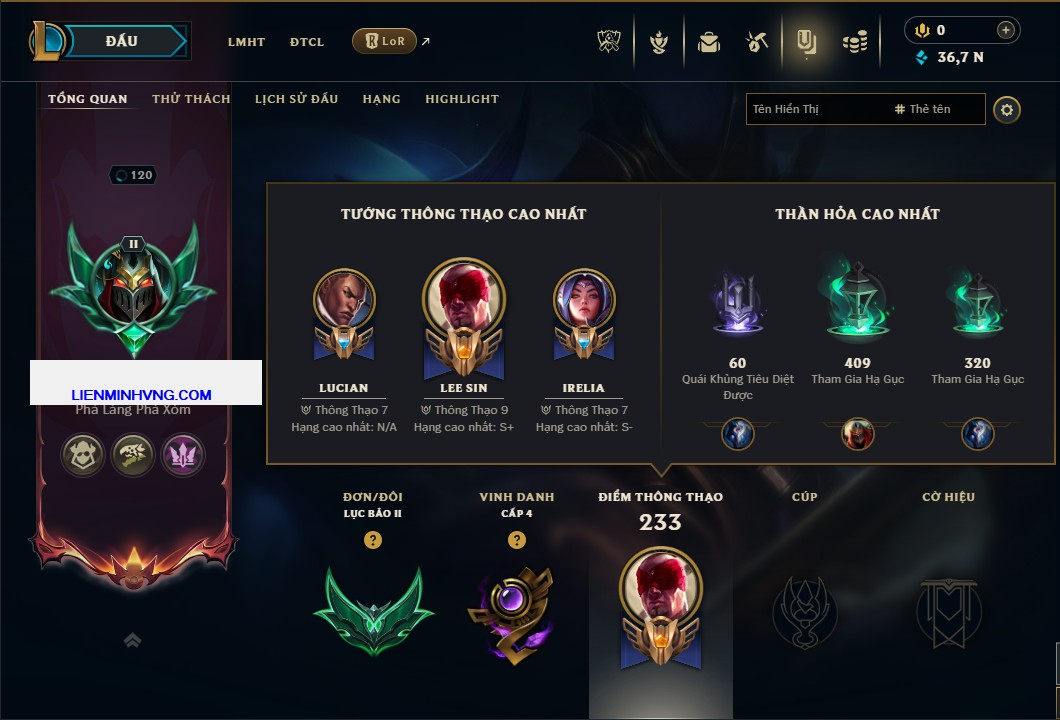The height and width of the screenshot is (720, 1060).
Task: Open the Clash trophy icon in top bar
Action: 609,41
